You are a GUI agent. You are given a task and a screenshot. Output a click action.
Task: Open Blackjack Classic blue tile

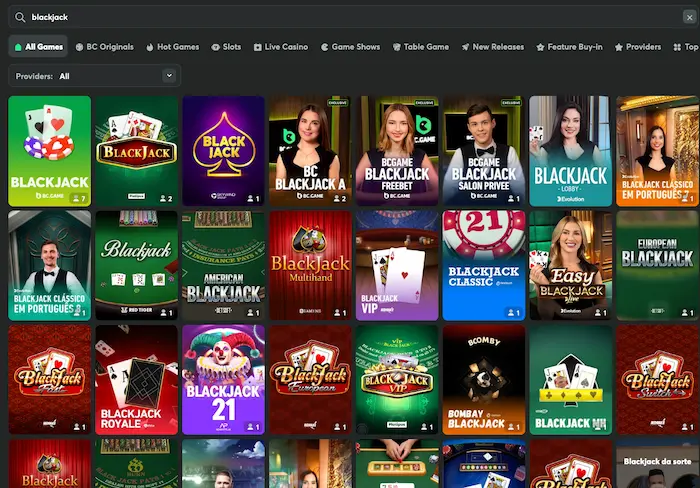[484, 266]
